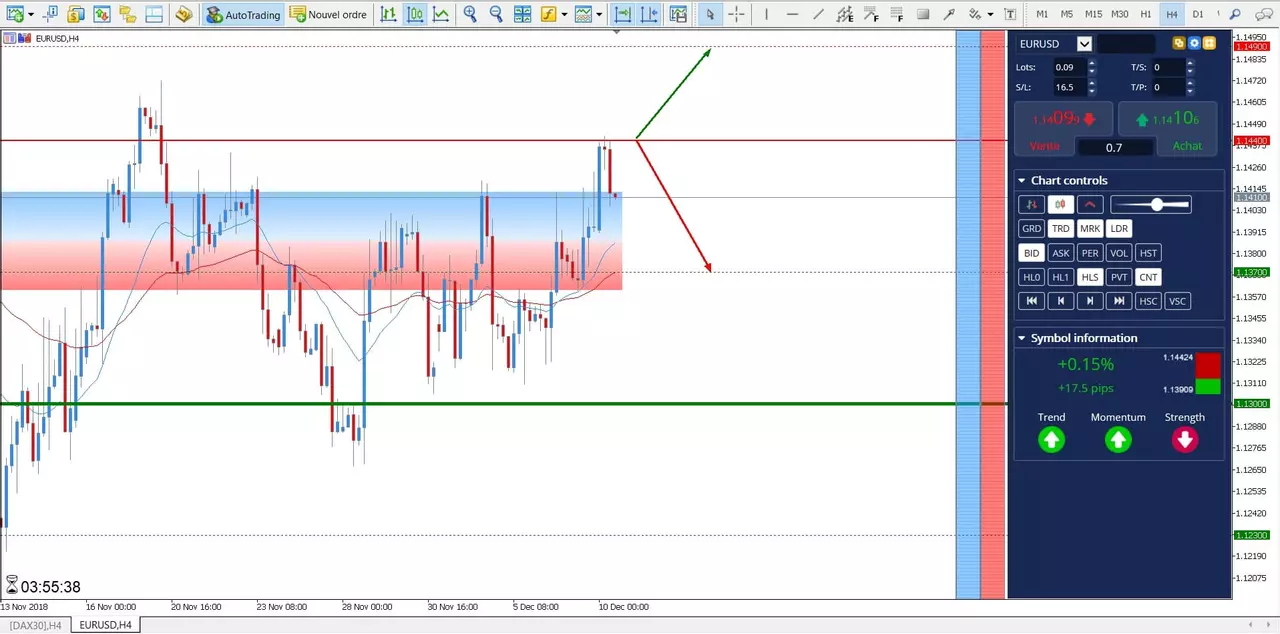Open the panel settings gear icon
The width and height of the screenshot is (1280, 634).
click(1194, 44)
